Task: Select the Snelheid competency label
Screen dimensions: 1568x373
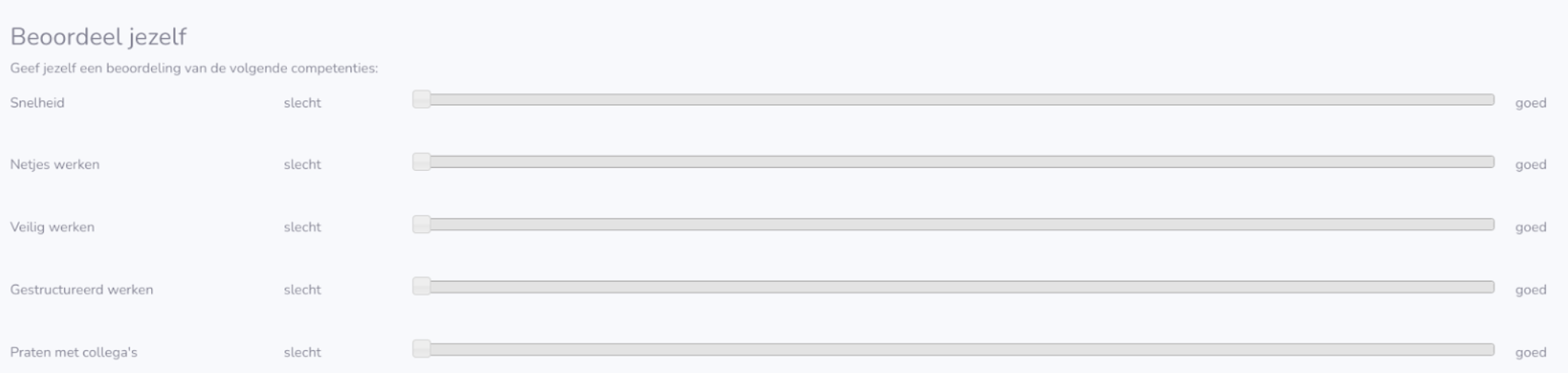Action: pyautogui.click(x=37, y=103)
